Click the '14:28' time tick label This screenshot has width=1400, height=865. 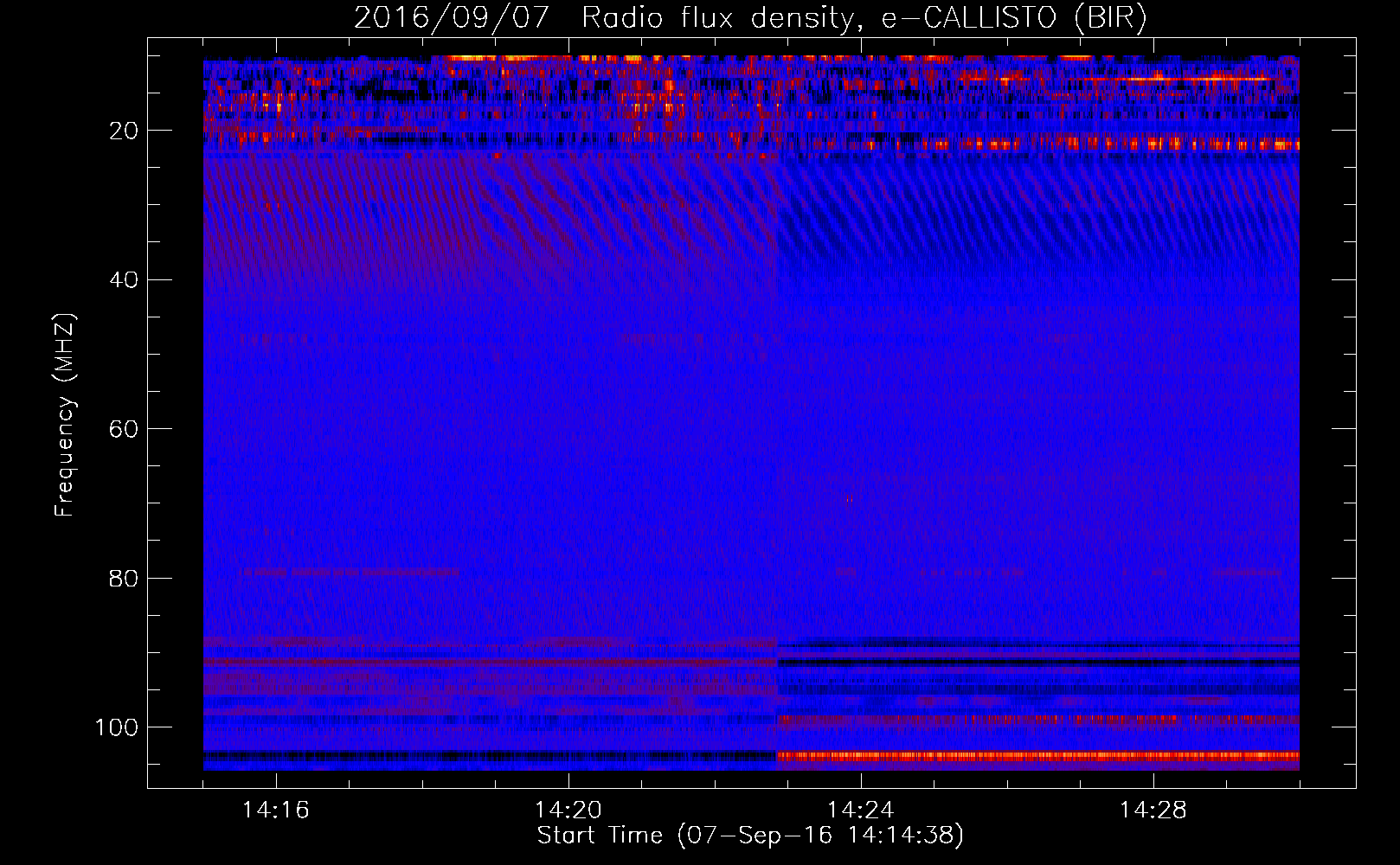[1153, 811]
